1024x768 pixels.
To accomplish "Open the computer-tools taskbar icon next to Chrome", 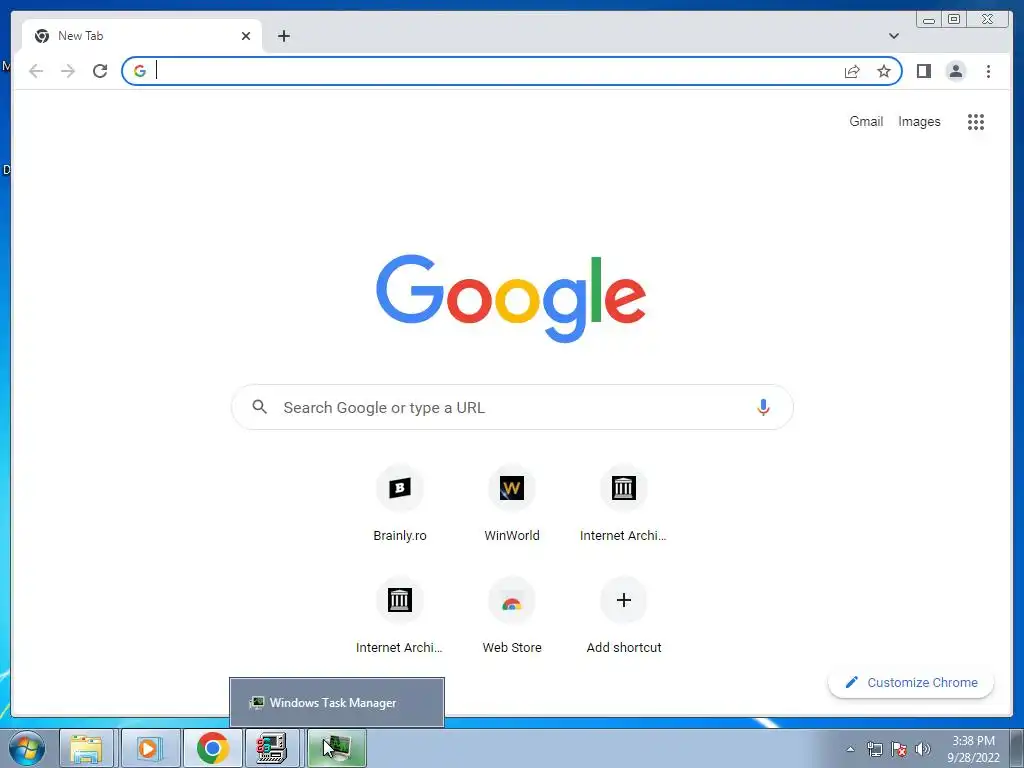I will pos(272,748).
